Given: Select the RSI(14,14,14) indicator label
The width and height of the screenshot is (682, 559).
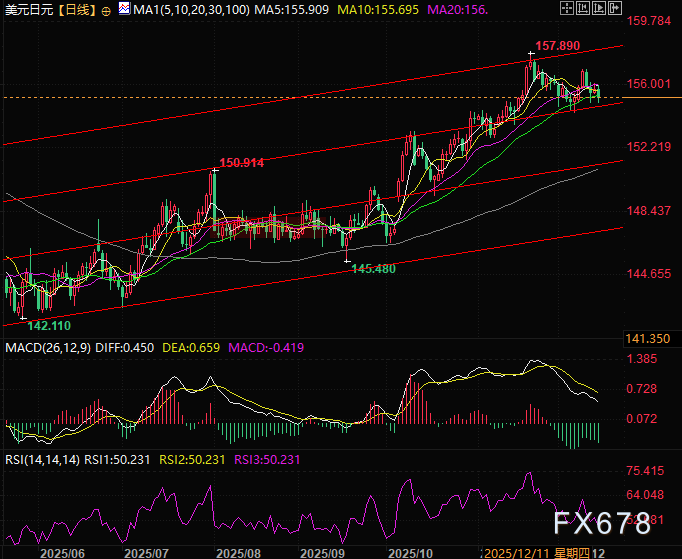Looking at the screenshot, I should [42, 459].
